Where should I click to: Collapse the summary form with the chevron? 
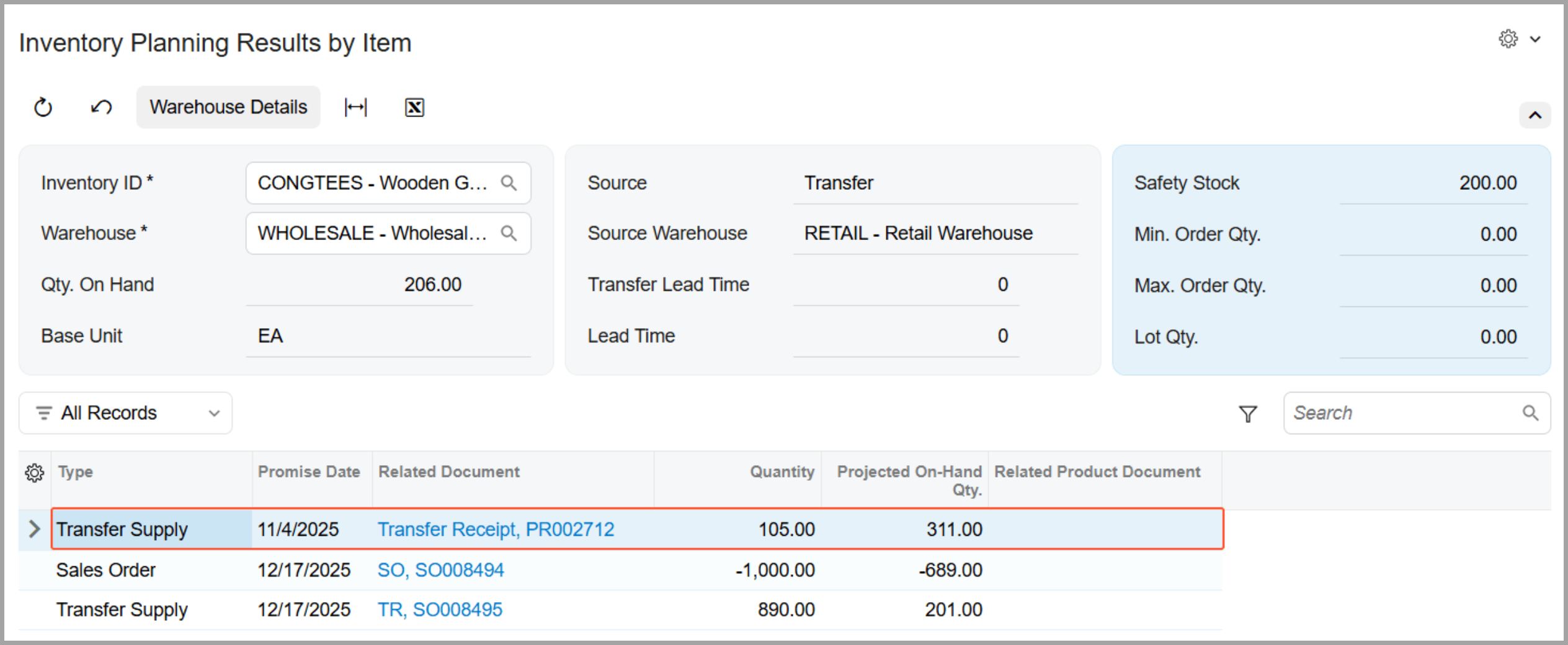click(x=1535, y=115)
